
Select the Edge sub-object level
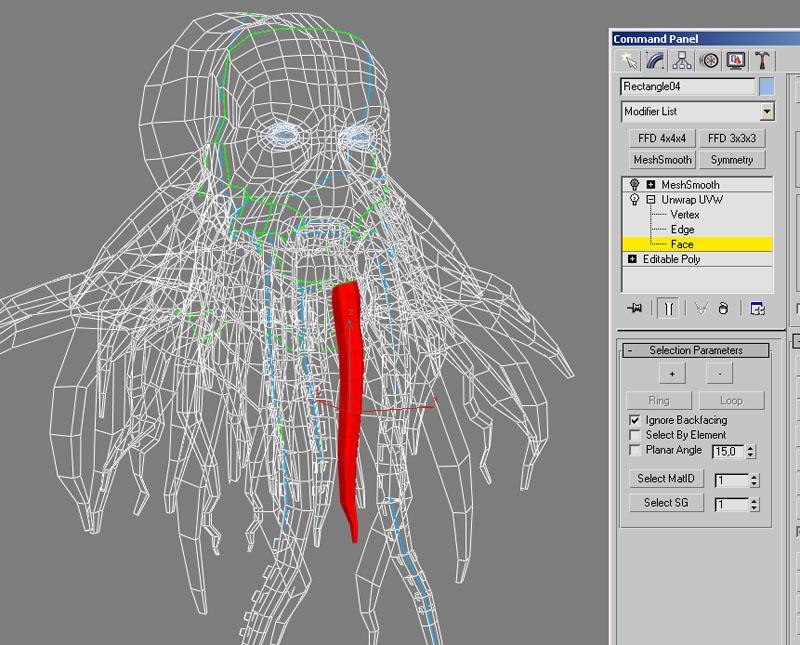[x=682, y=229]
